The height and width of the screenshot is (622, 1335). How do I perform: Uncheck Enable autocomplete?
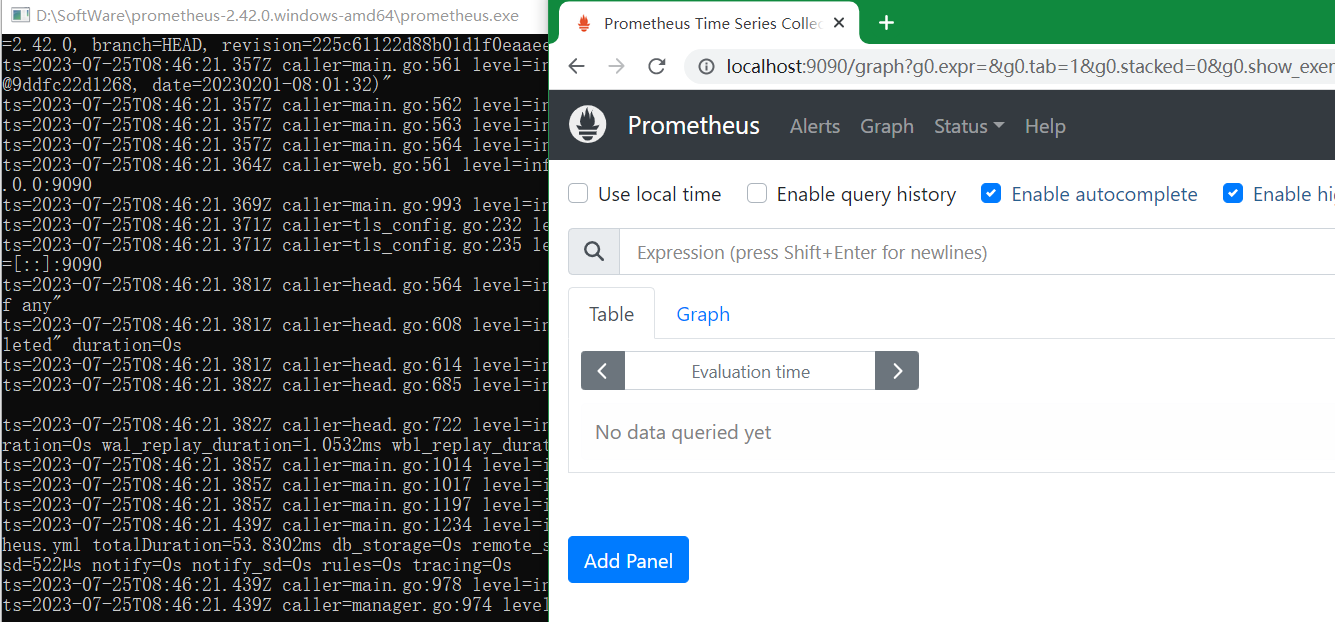pyautogui.click(x=991, y=194)
